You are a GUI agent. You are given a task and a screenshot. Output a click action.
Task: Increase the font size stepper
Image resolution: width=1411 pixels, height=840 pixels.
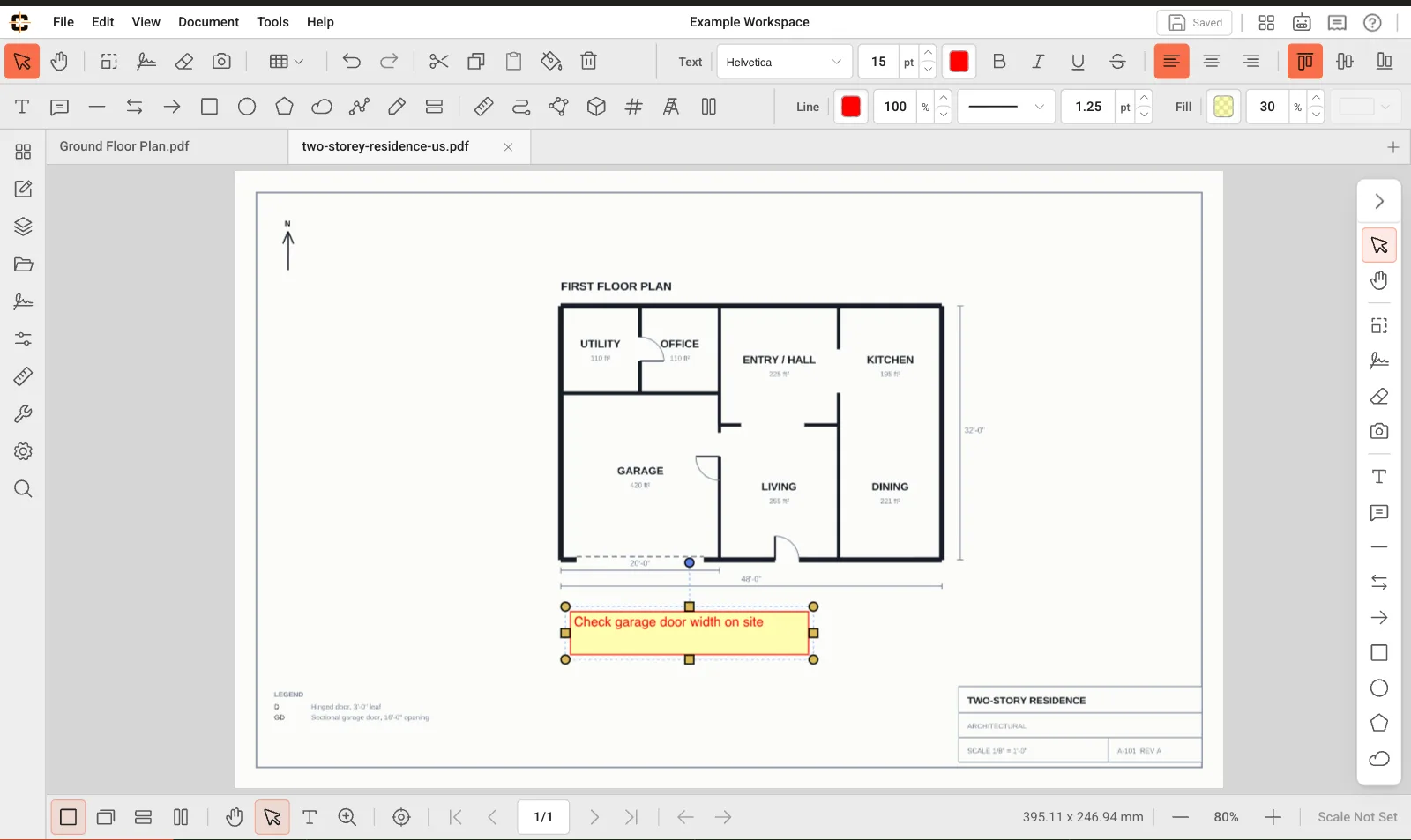point(929,53)
